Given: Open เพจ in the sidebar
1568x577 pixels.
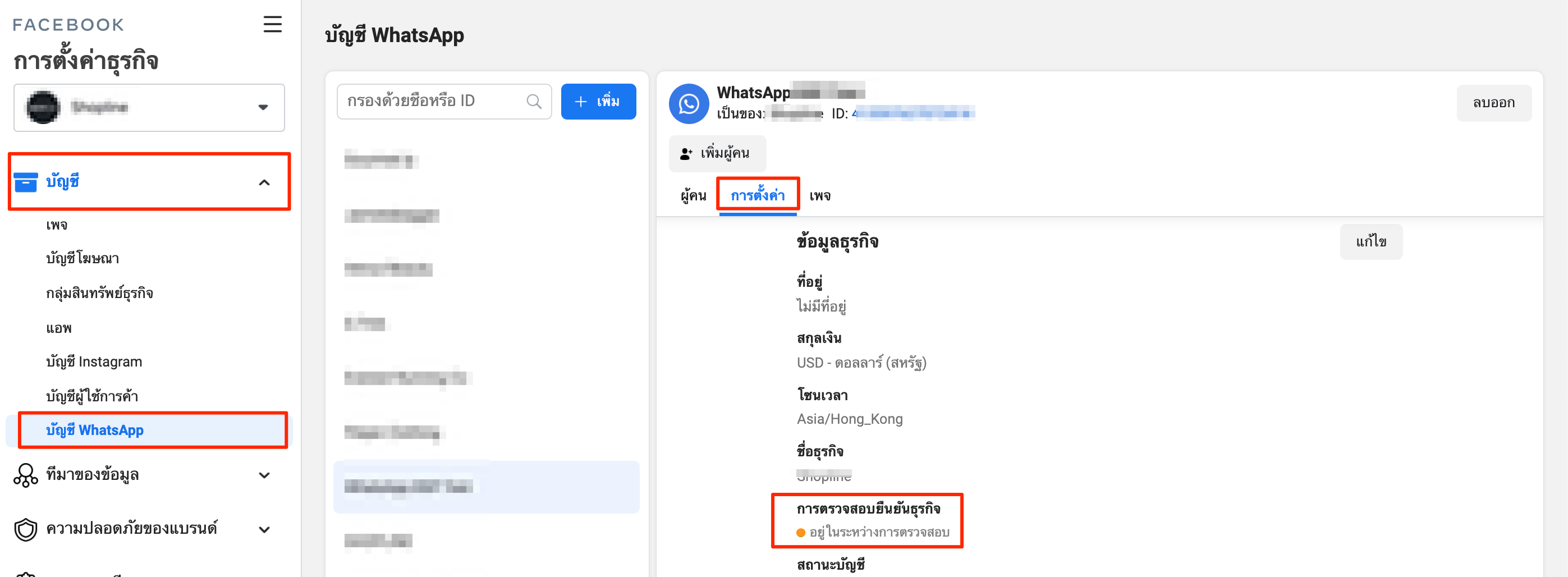Looking at the screenshot, I should pyautogui.click(x=57, y=225).
